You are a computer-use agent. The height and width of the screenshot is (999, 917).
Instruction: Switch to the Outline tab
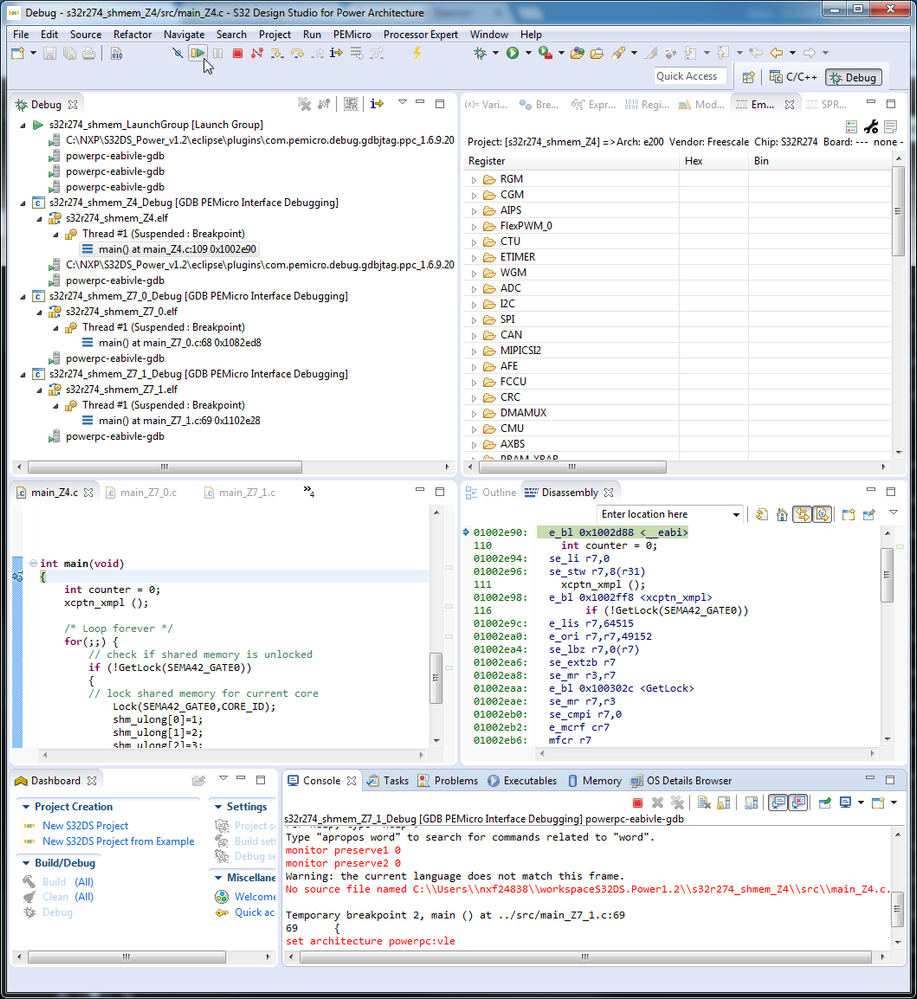point(491,492)
